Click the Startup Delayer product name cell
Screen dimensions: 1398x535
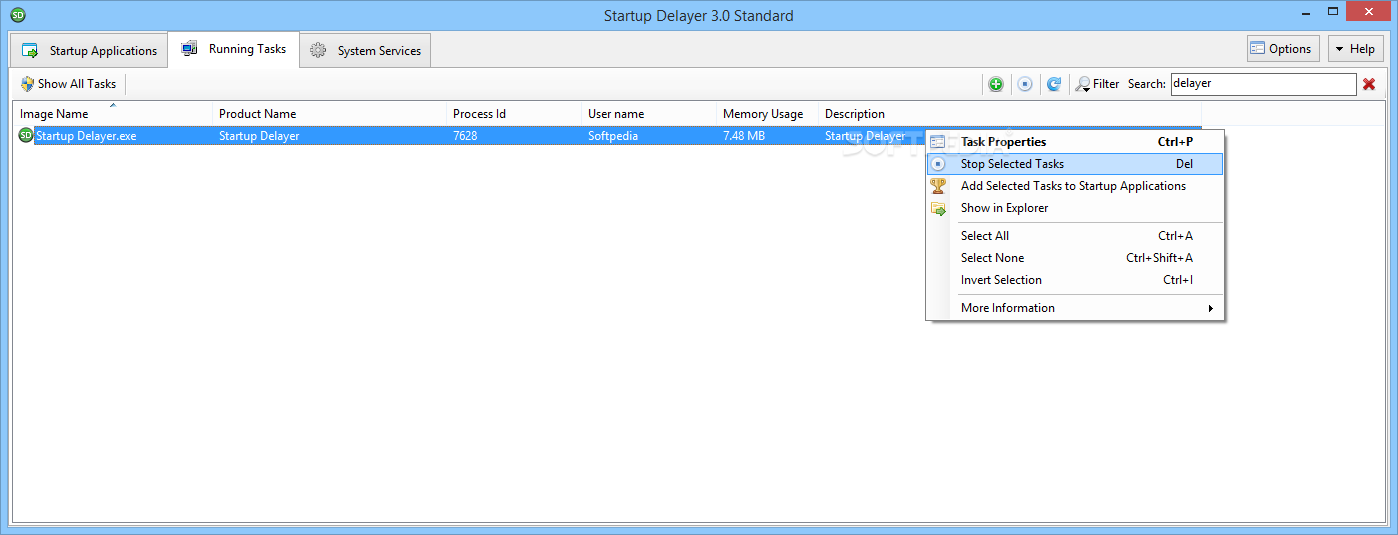pyautogui.click(x=259, y=136)
